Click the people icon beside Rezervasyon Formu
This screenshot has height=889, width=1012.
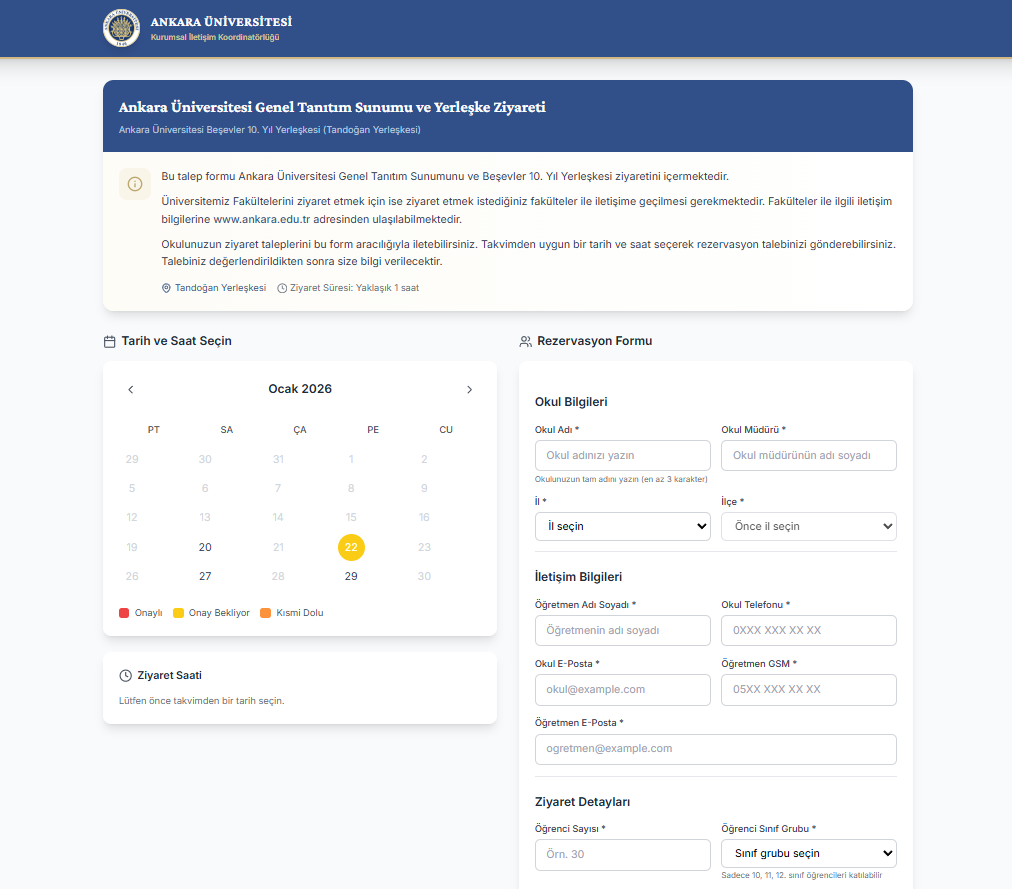525,342
